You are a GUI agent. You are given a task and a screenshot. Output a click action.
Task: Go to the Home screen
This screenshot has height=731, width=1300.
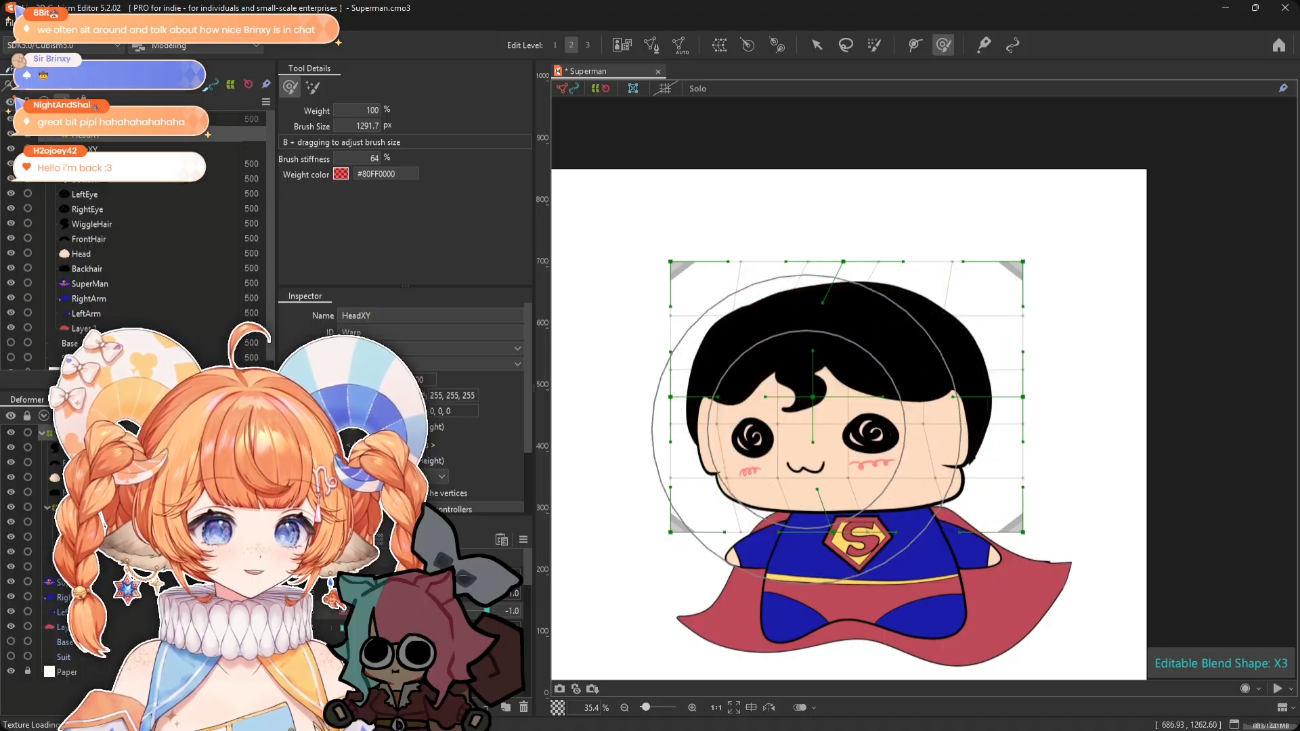(x=1279, y=45)
